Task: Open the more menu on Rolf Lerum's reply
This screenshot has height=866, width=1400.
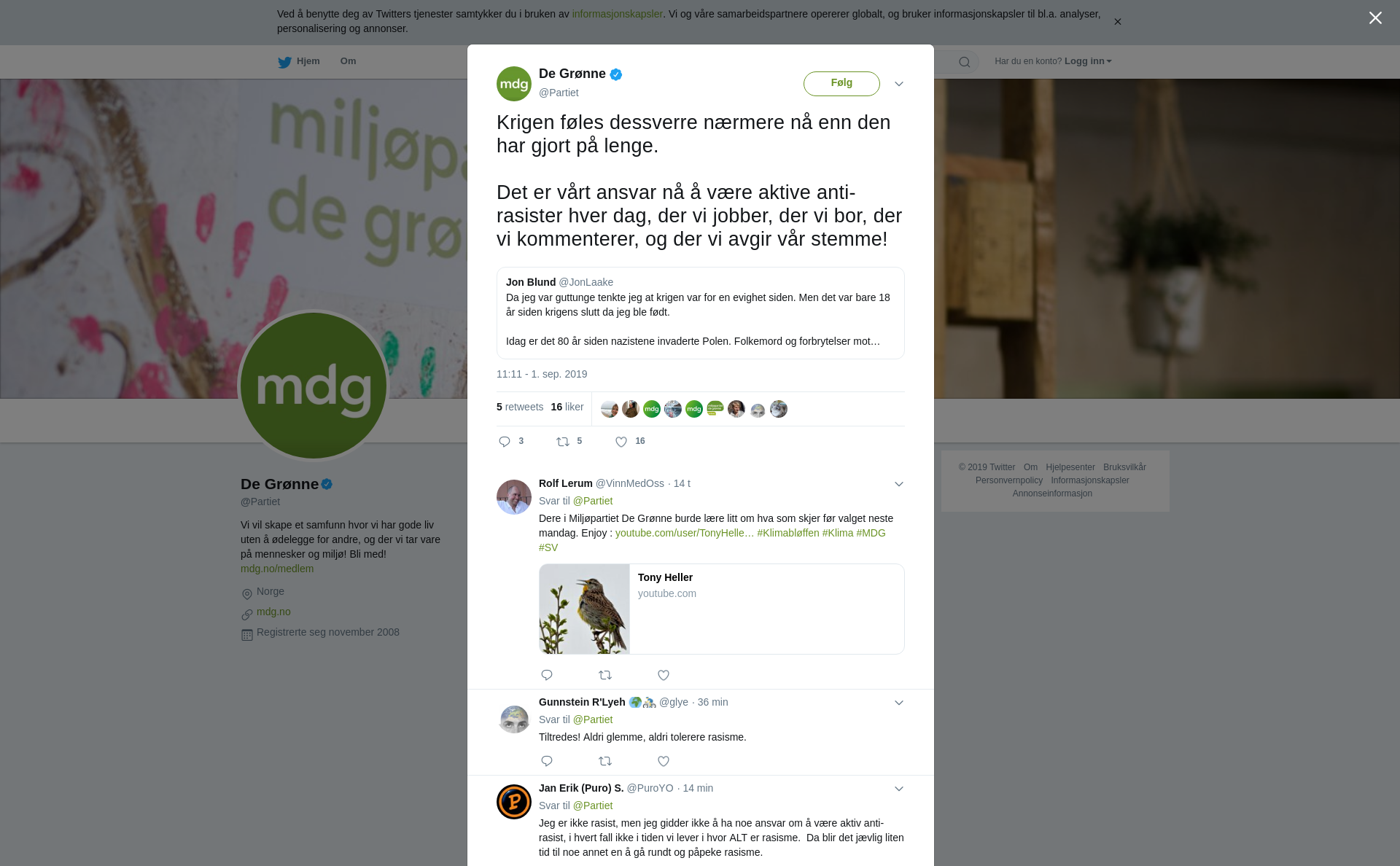Action: (x=899, y=484)
